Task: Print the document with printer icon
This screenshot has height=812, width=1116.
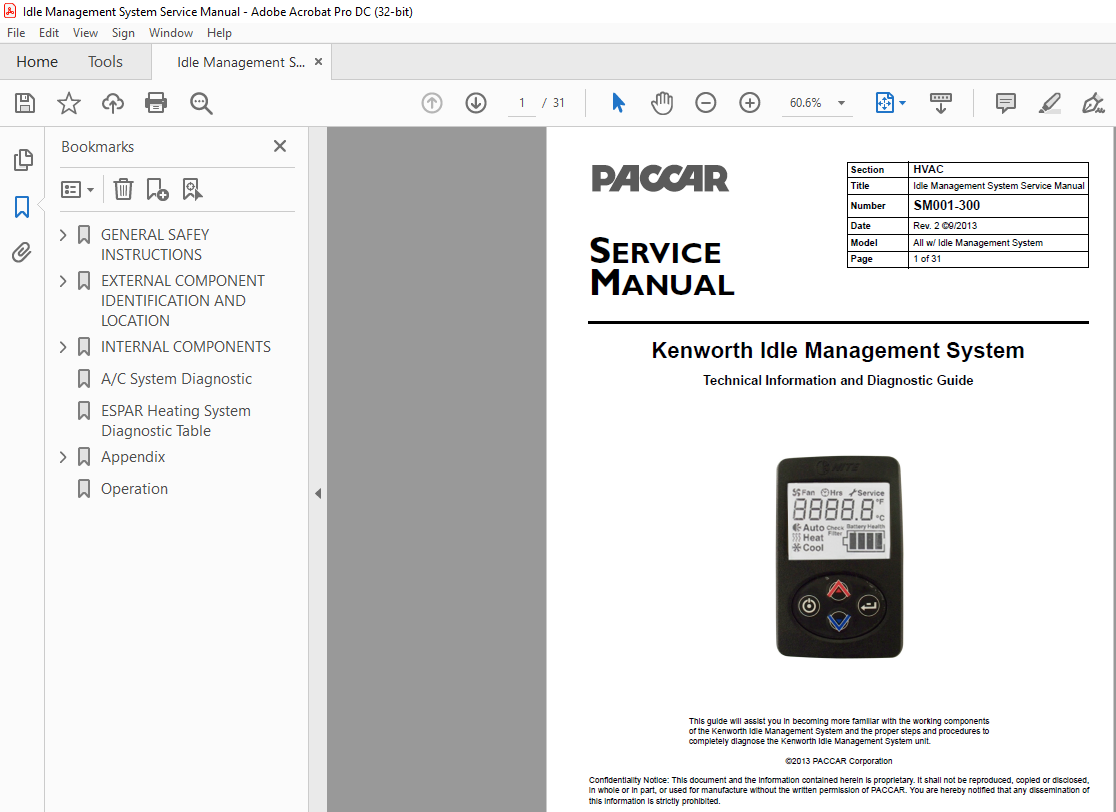Action: point(156,103)
